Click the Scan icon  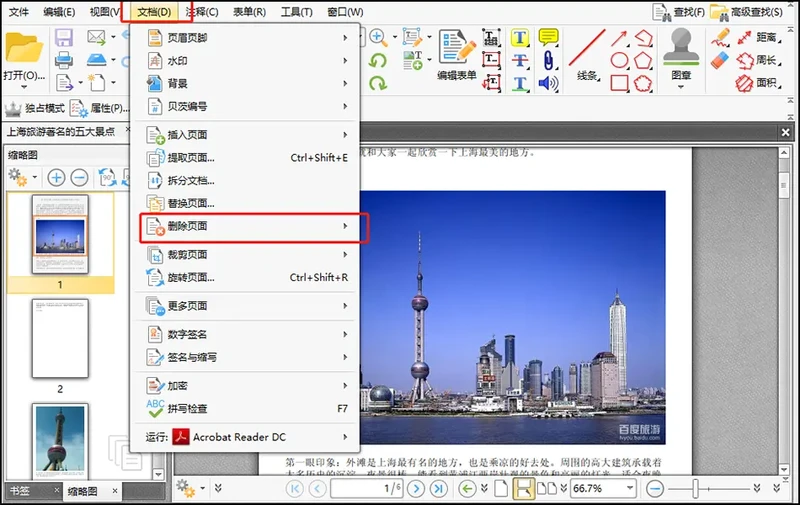tap(96, 60)
